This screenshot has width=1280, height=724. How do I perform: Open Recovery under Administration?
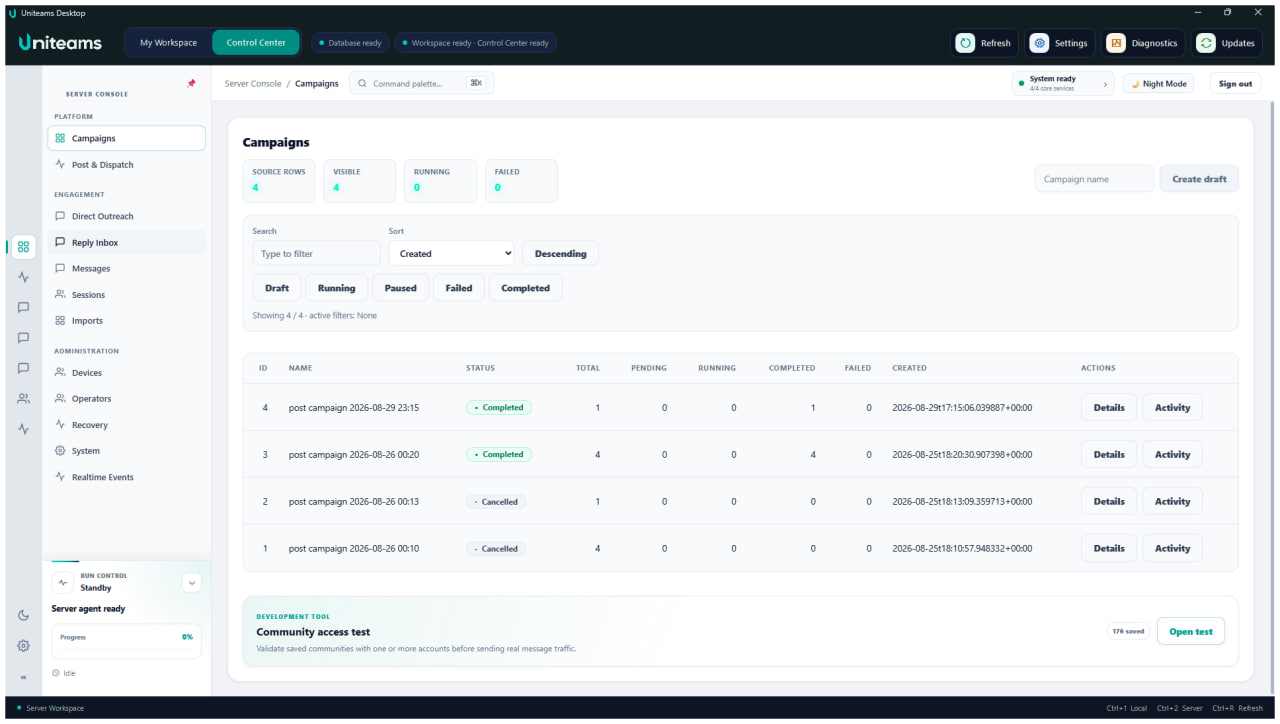click(126, 425)
